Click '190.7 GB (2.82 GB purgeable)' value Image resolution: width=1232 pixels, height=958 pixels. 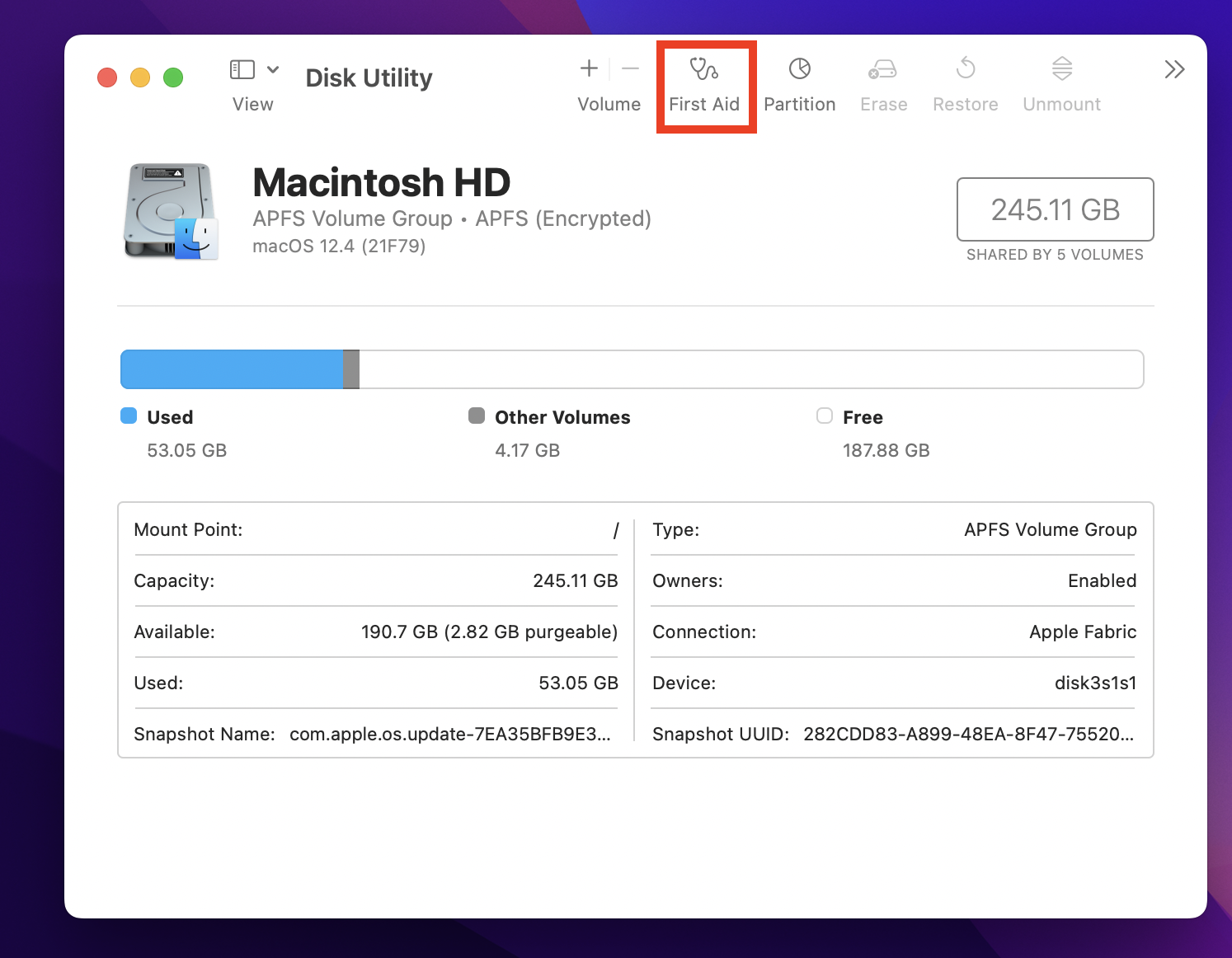[x=490, y=632]
